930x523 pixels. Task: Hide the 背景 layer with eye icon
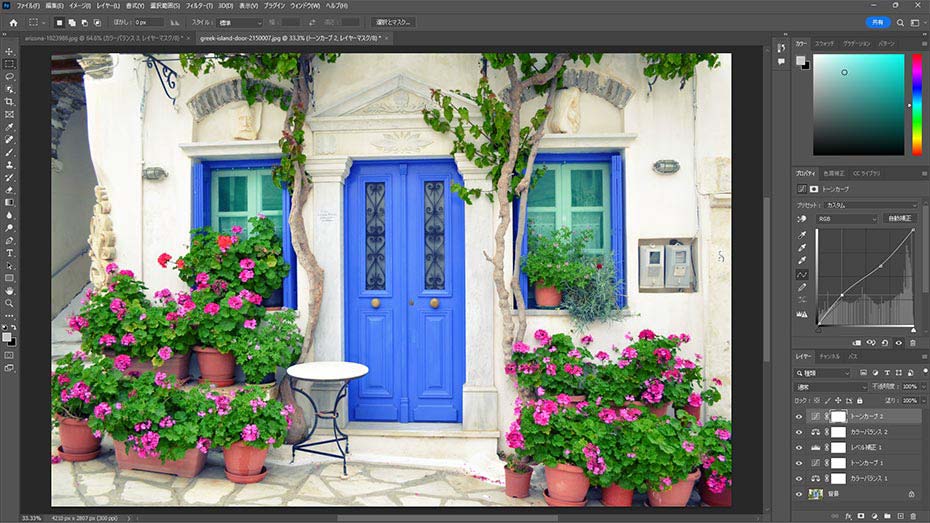pos(799,494)
